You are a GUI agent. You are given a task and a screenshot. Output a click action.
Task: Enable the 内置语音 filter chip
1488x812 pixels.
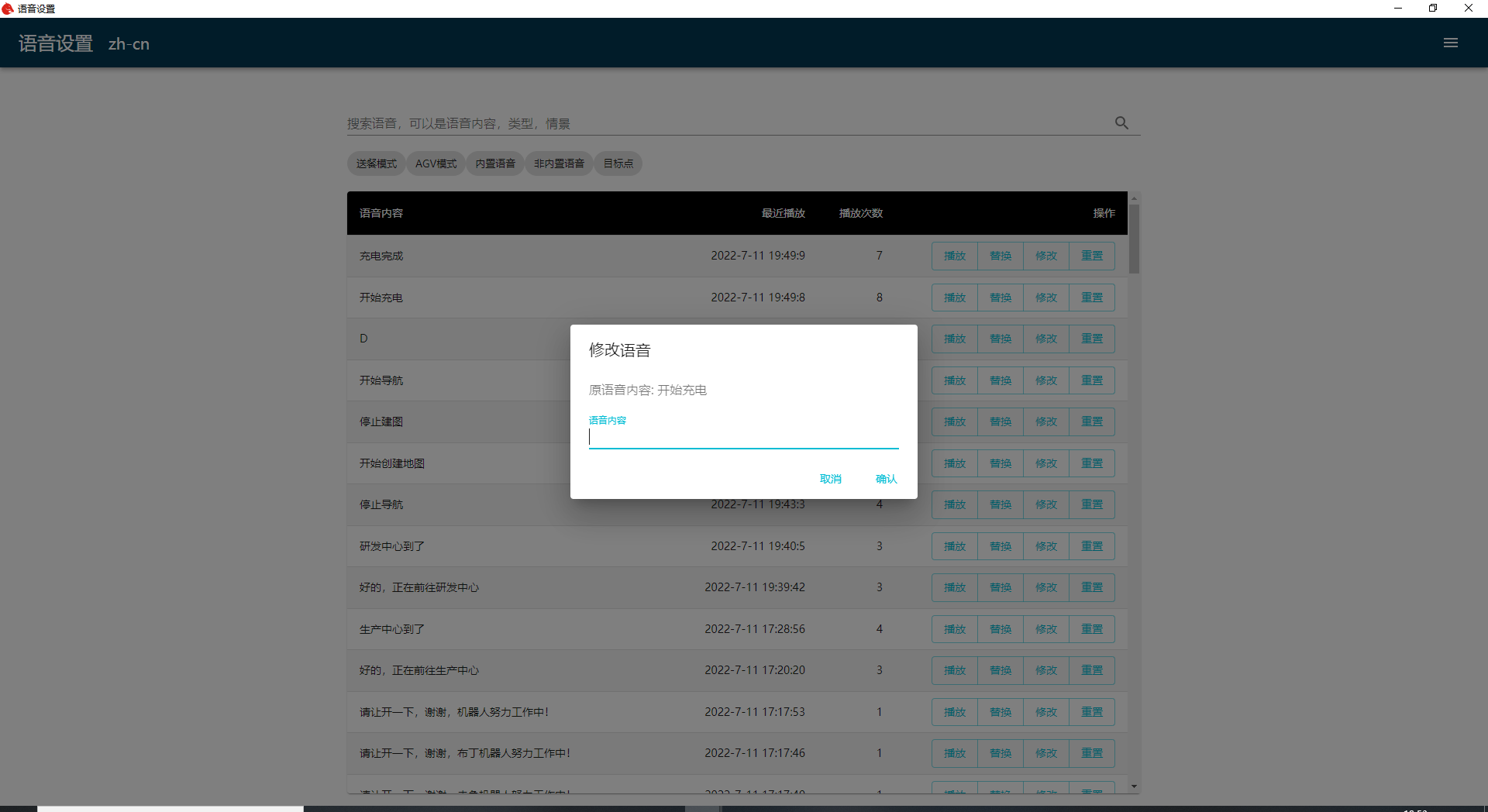pyautogui.click(x=495, y=163)
